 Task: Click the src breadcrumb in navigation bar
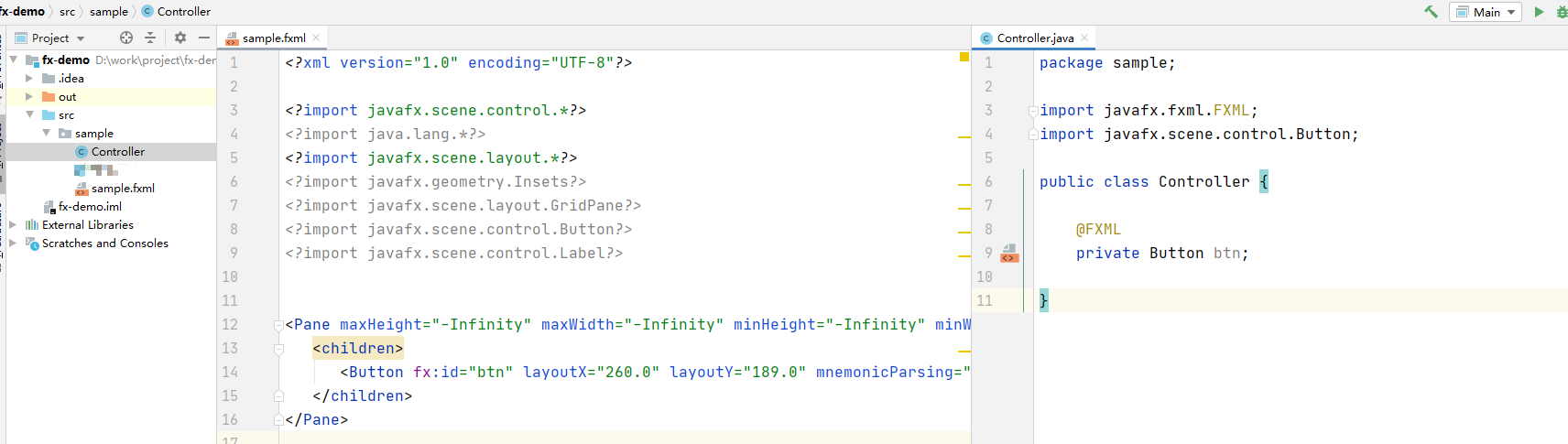67,12
